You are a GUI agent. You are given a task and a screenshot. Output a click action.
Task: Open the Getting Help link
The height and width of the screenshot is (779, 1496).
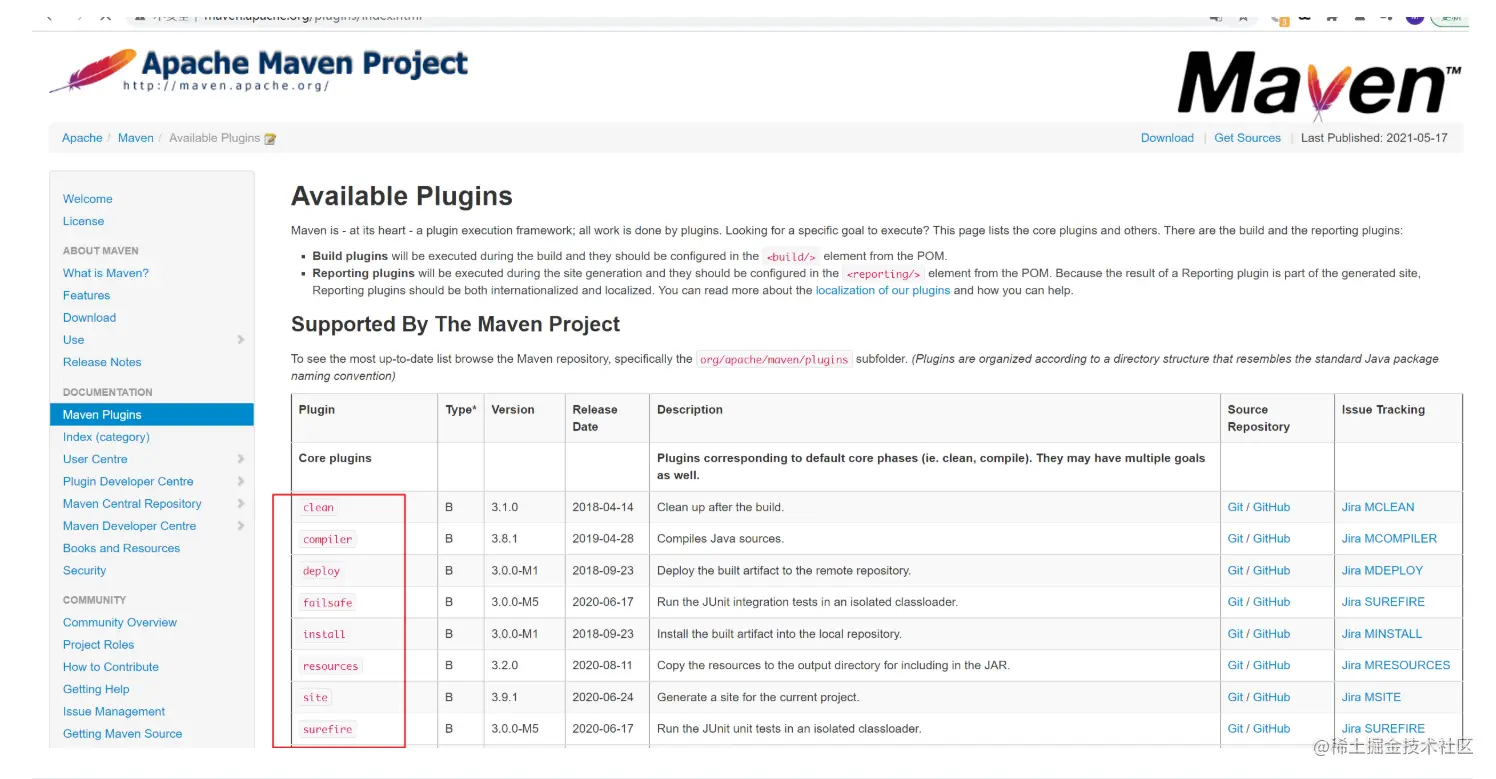96,689
